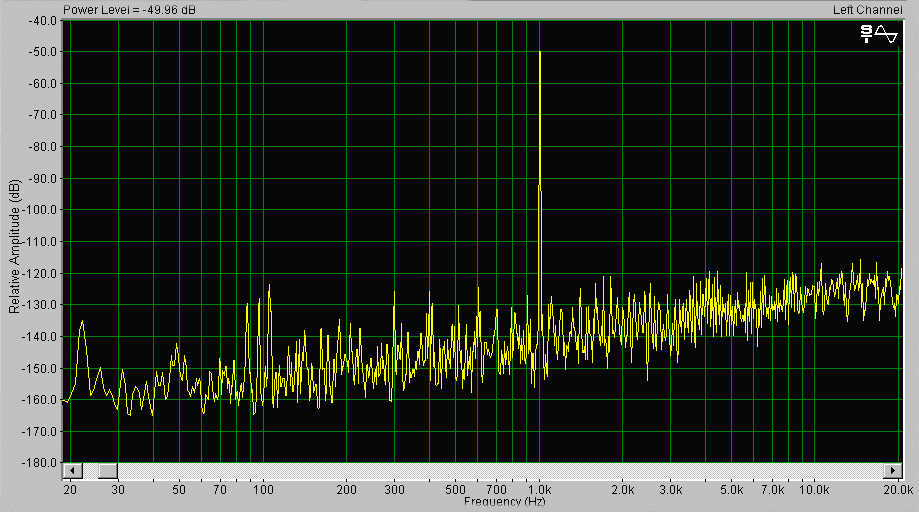Click the spectrum spike just above 100 Hz
The image size is (919, 512).
tap(269, 287)
